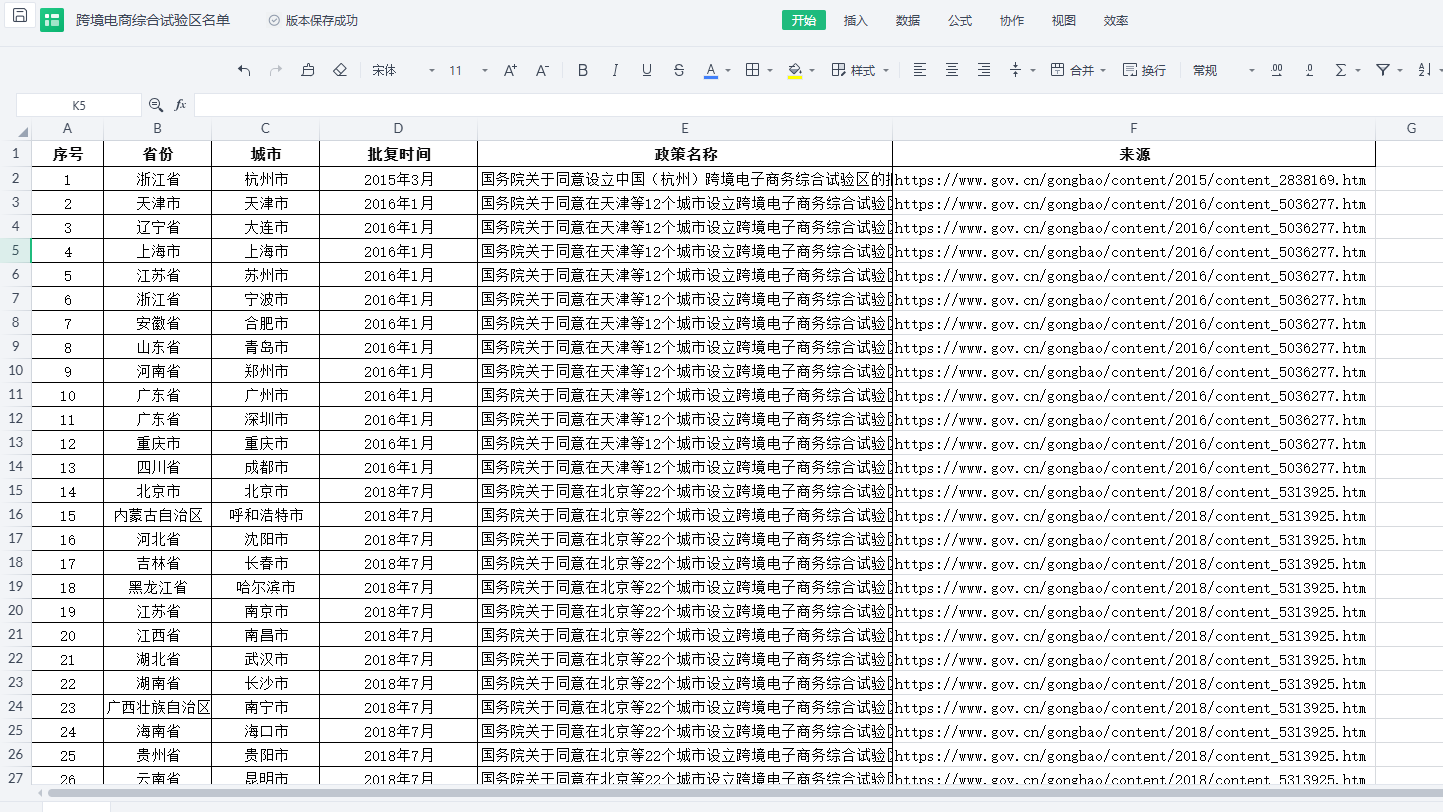Viewport: 1443px width, 812px height.
Task: Click the 批复时间 header cell
Action: tap(399, 154)
